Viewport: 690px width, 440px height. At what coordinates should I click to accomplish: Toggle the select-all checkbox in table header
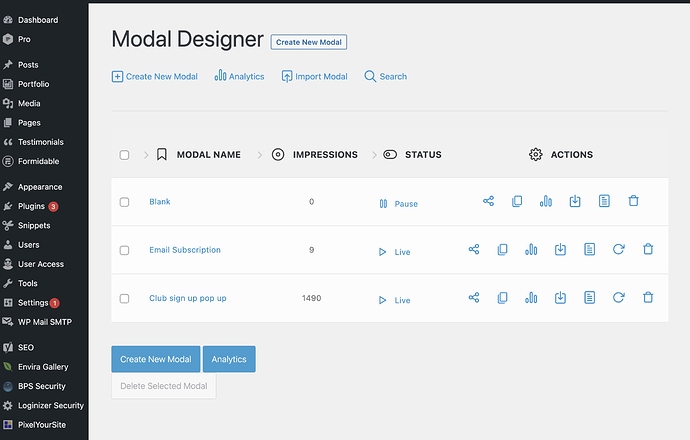point(125,155)
